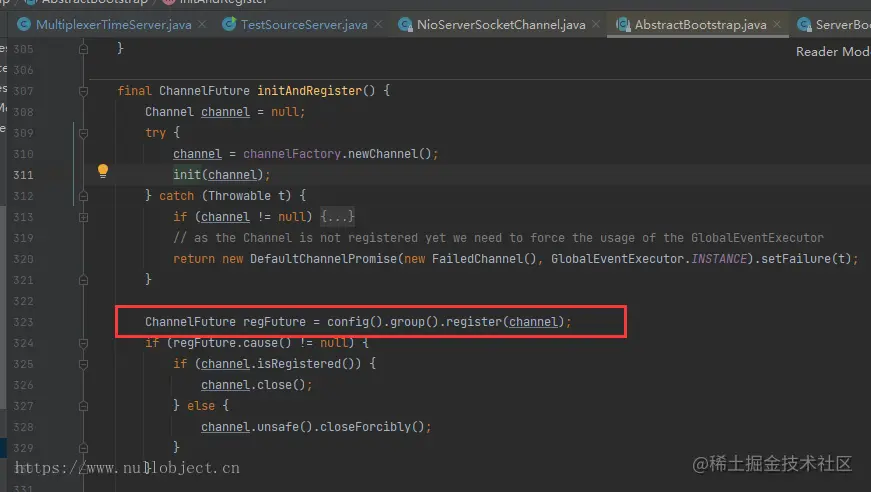Close the NioServerSocketChannel.java tab
The height and width of the screenshot is (492, 871).
click(596, 24)
